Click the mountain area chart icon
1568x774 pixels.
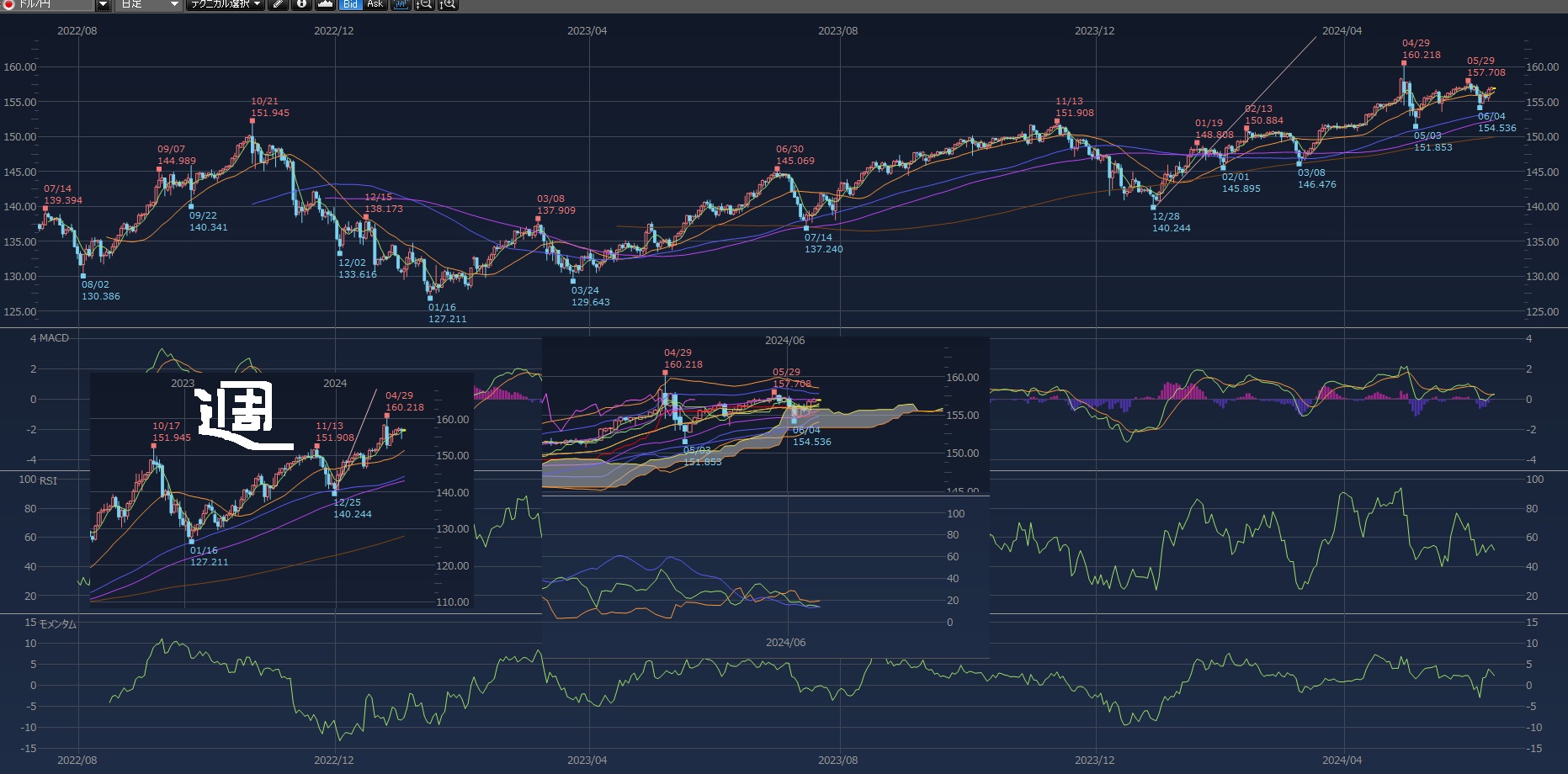325,4
